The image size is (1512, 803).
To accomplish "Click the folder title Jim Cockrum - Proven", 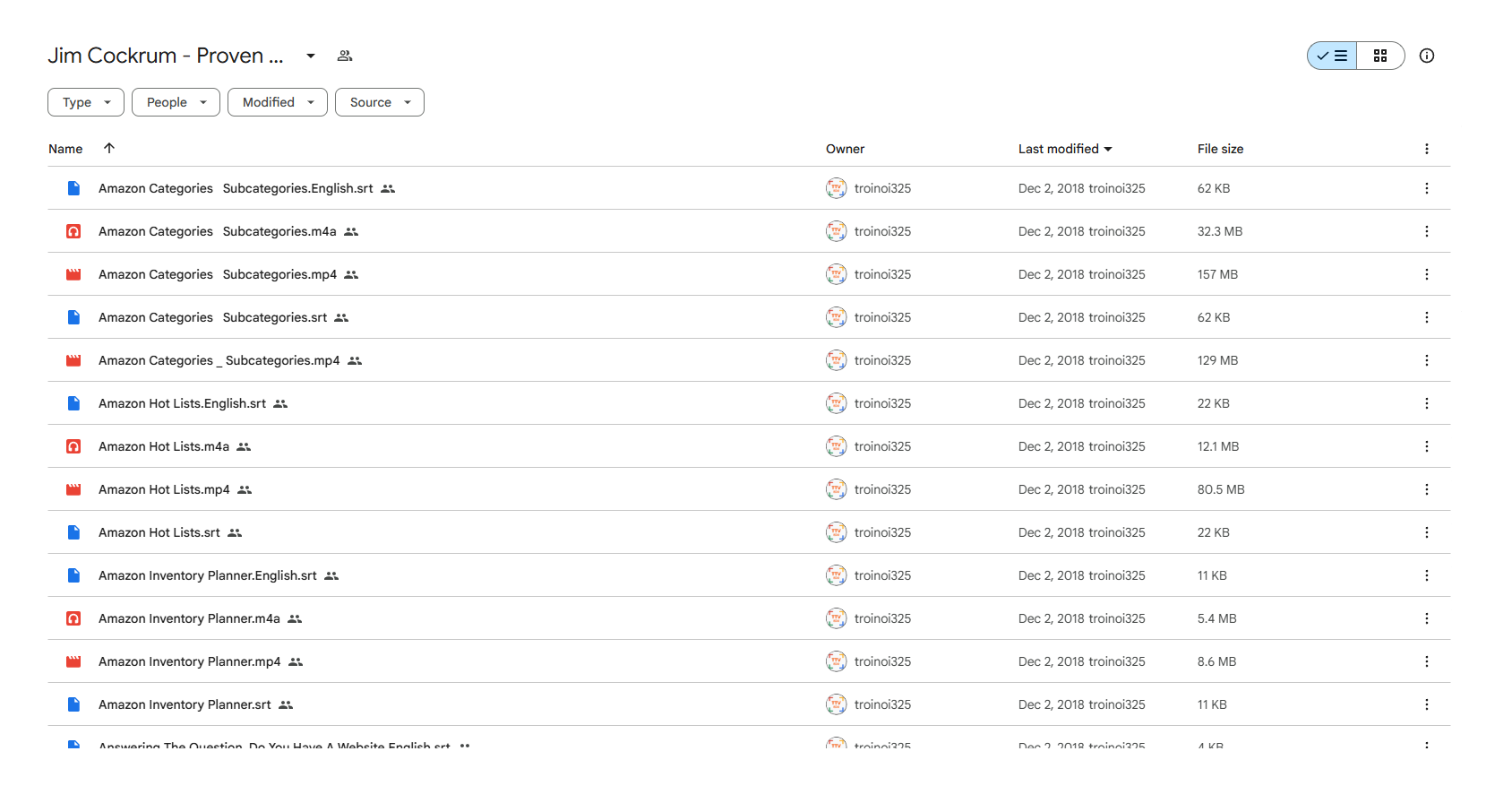I will [166, 56].
